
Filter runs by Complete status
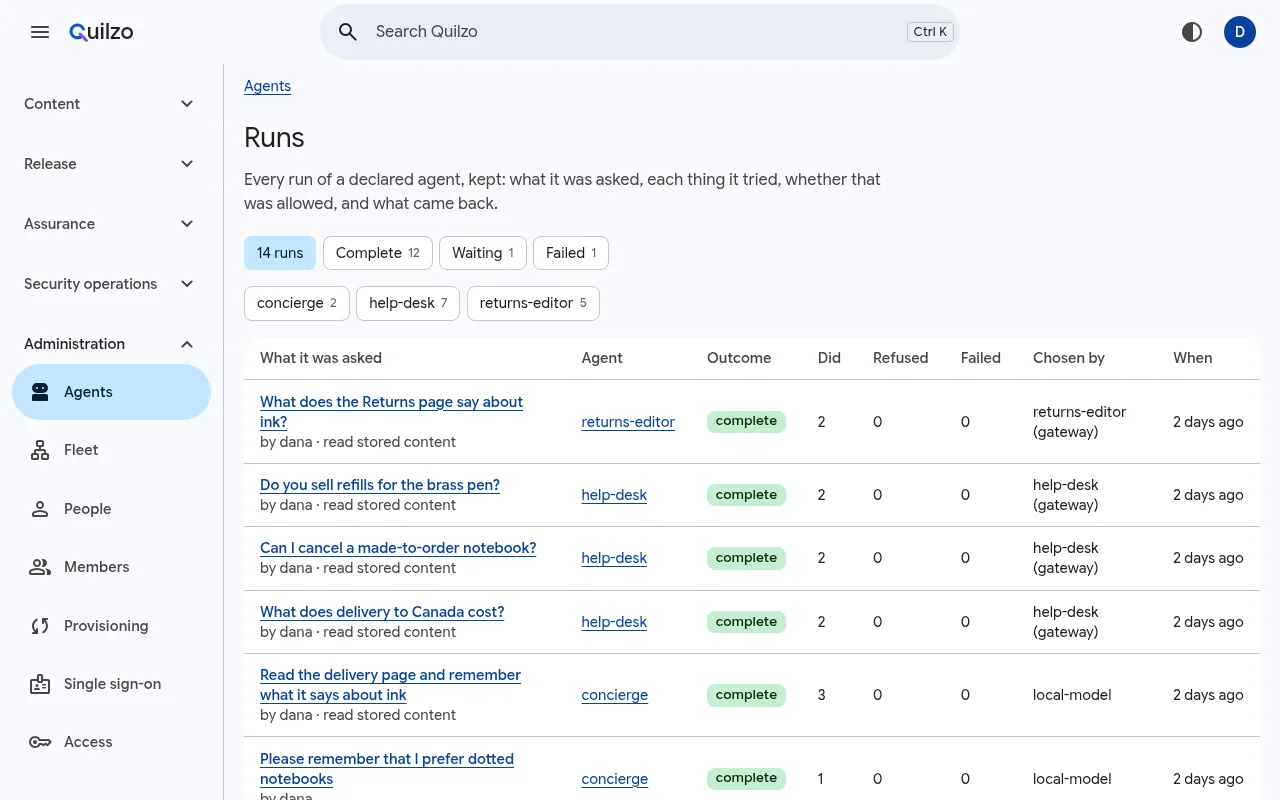pyautogui.click(x=378, y=253)
